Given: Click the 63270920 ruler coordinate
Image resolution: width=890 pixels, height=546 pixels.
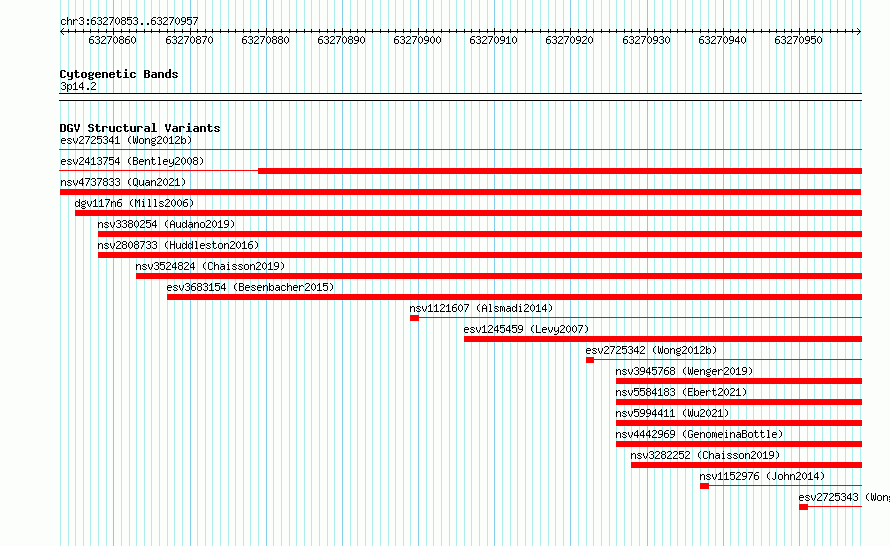Looking at the screenshot, I should tap(569, 40).
